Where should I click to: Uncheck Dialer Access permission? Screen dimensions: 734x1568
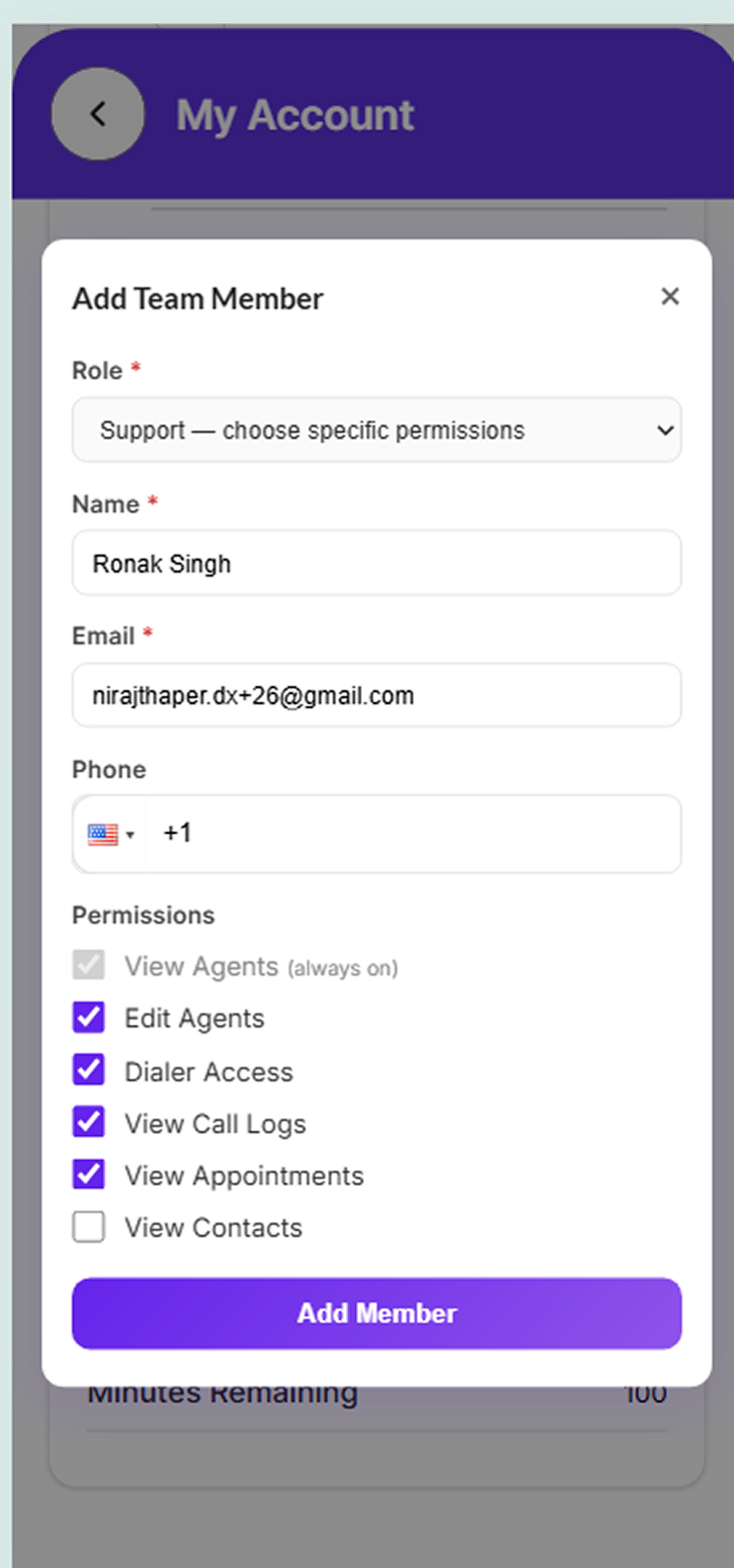[89, 1070]
